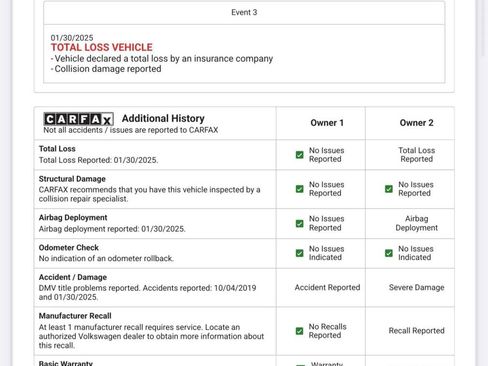Click 'Accident Reported' cell under Owner 1
Viewport: 488px width, 366px height.
pyautogui.click(x=327, y=287)
